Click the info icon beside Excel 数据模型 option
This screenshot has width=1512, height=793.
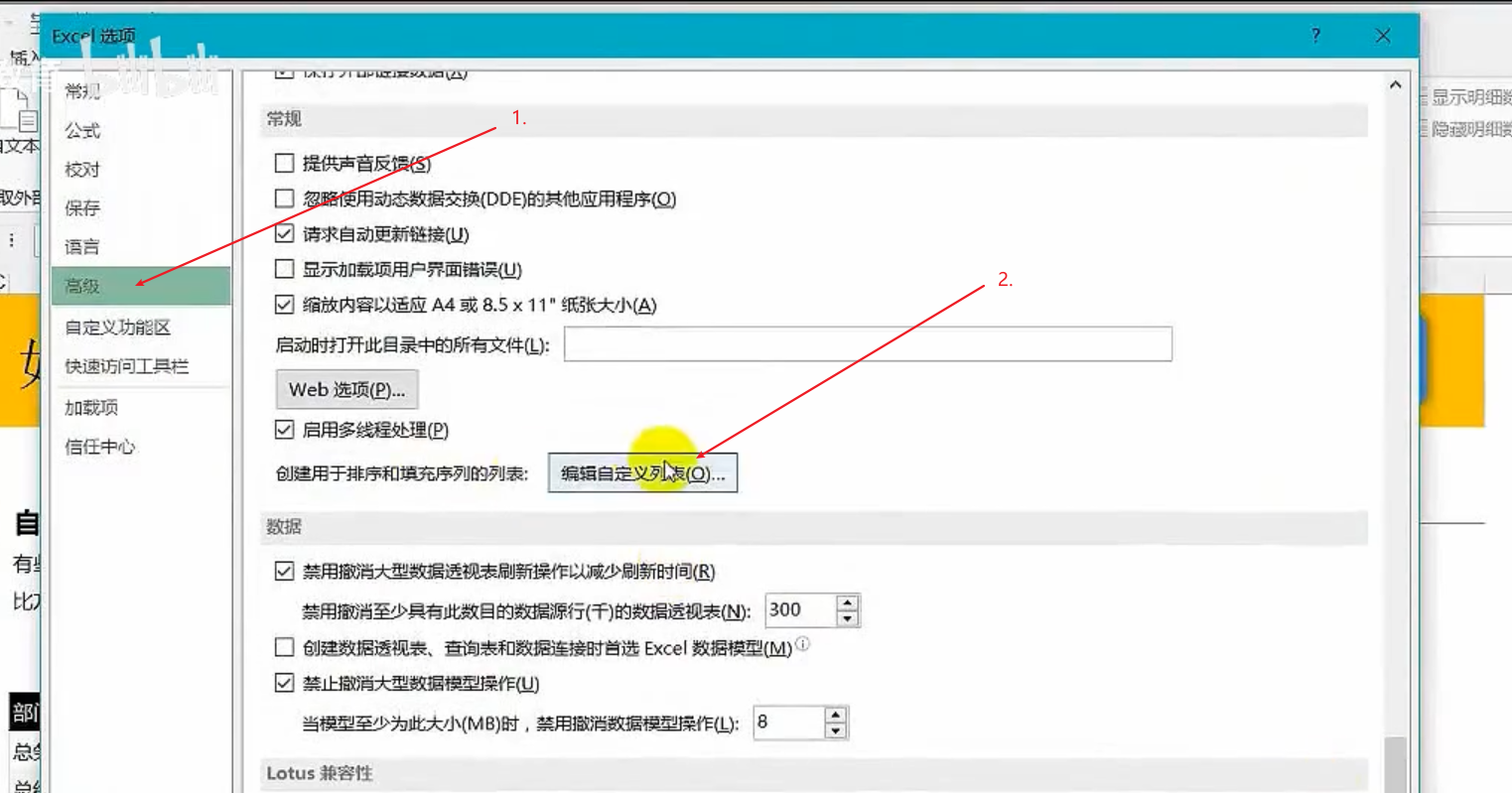pyautogui.click(x=802, y=644)
